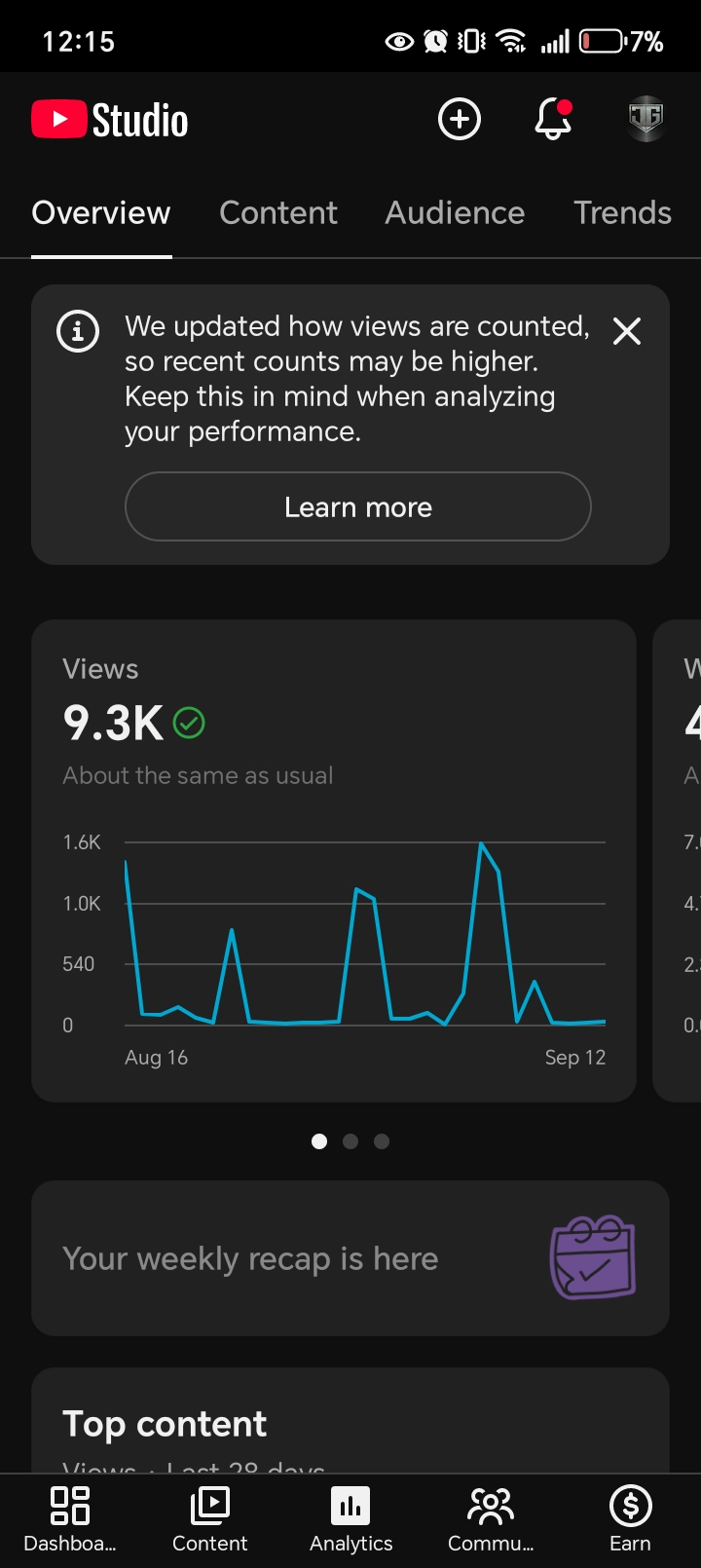701x1568 pixels.
Task: Switch to the Content analytics tab
Action: click(x=278, y=212)
